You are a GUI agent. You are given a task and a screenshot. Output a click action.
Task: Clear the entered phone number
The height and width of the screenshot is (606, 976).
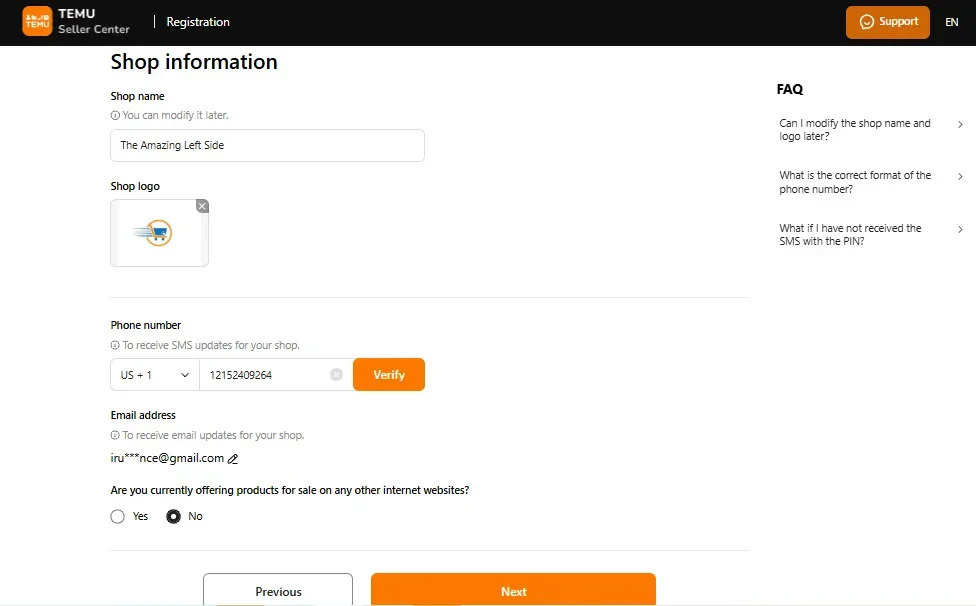335,374
